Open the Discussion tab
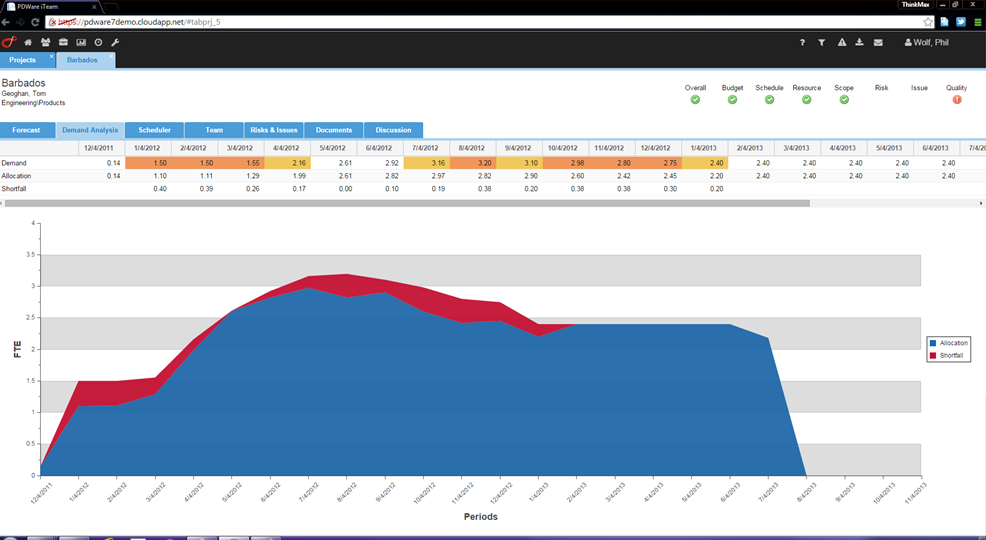 [394, 130]
